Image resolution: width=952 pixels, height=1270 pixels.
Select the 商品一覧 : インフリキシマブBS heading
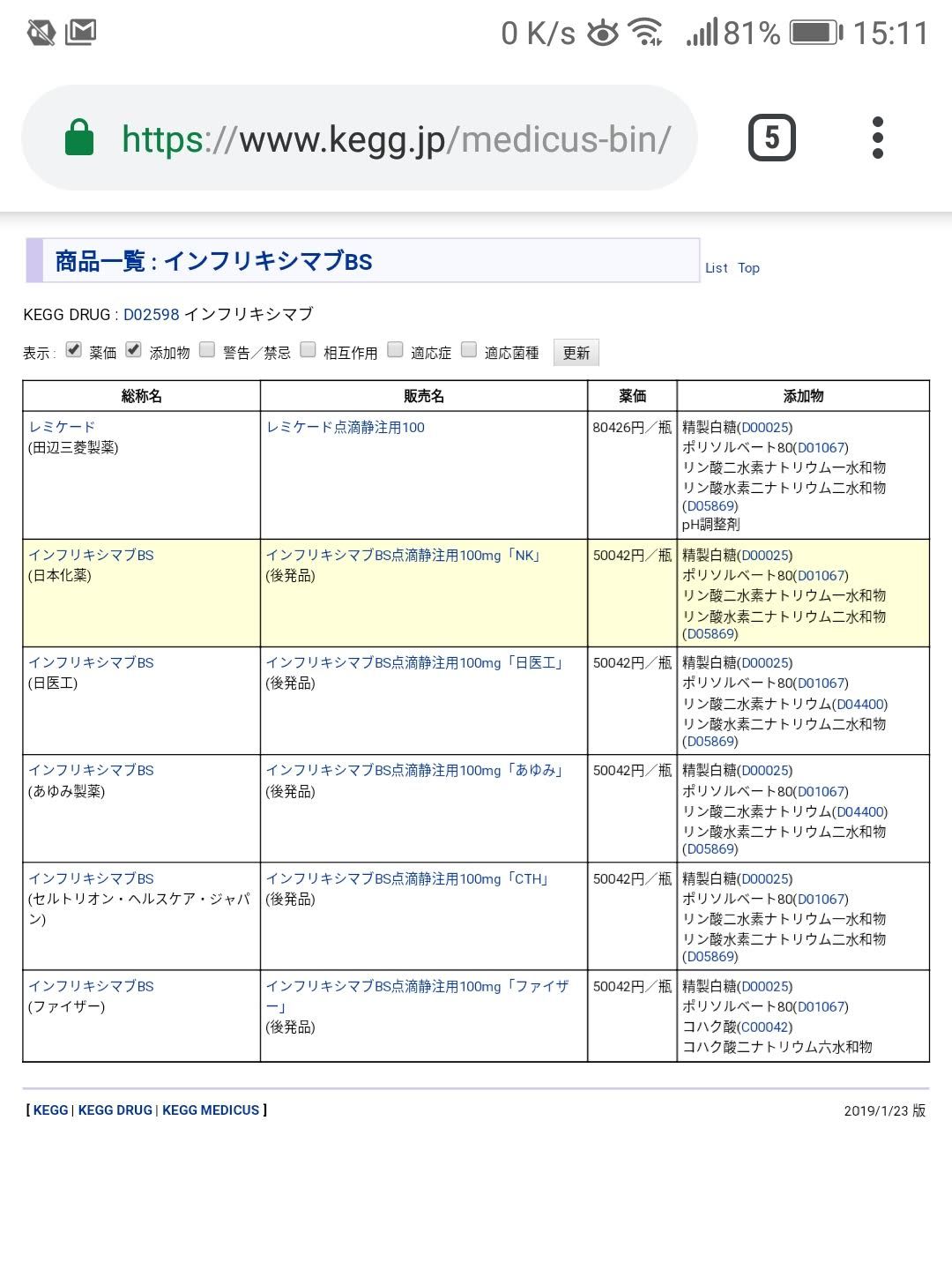click(213, 261)
